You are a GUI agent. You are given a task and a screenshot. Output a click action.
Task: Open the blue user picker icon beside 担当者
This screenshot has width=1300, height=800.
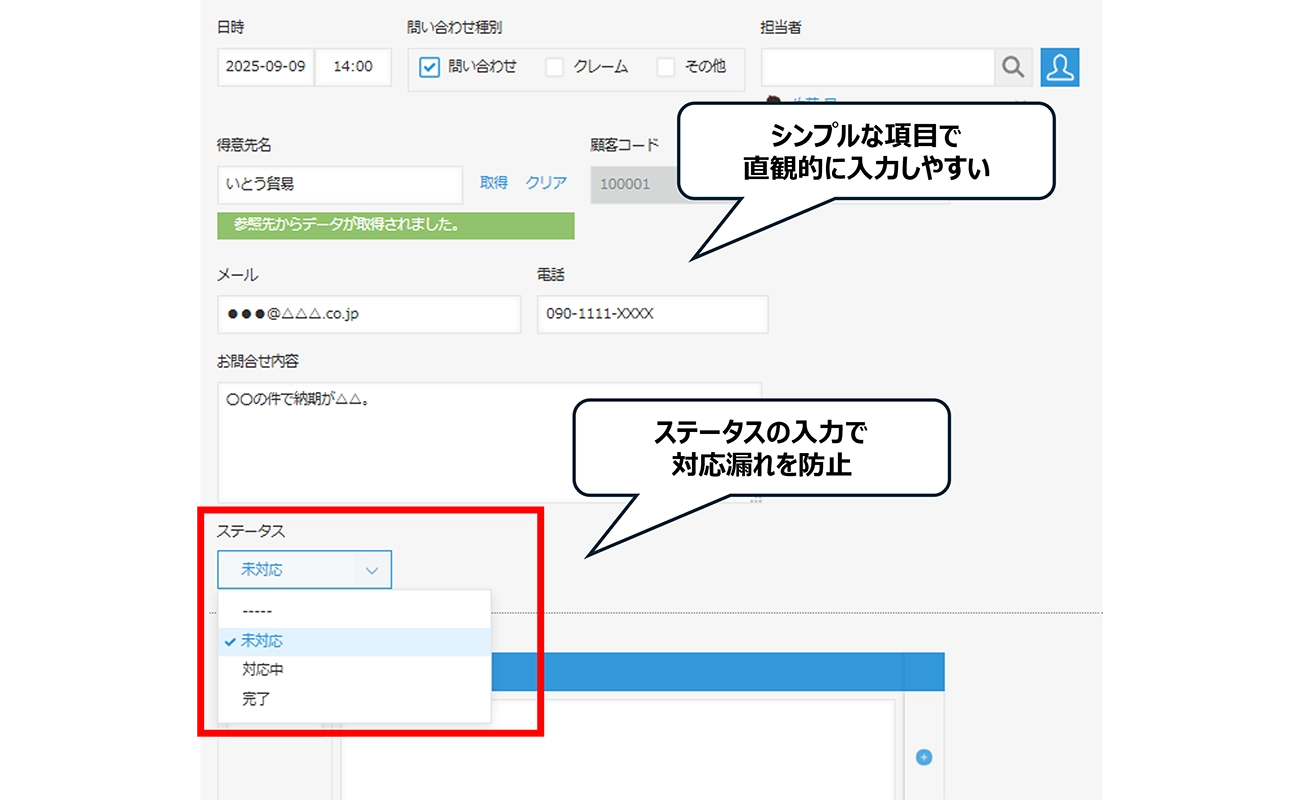1060,67
